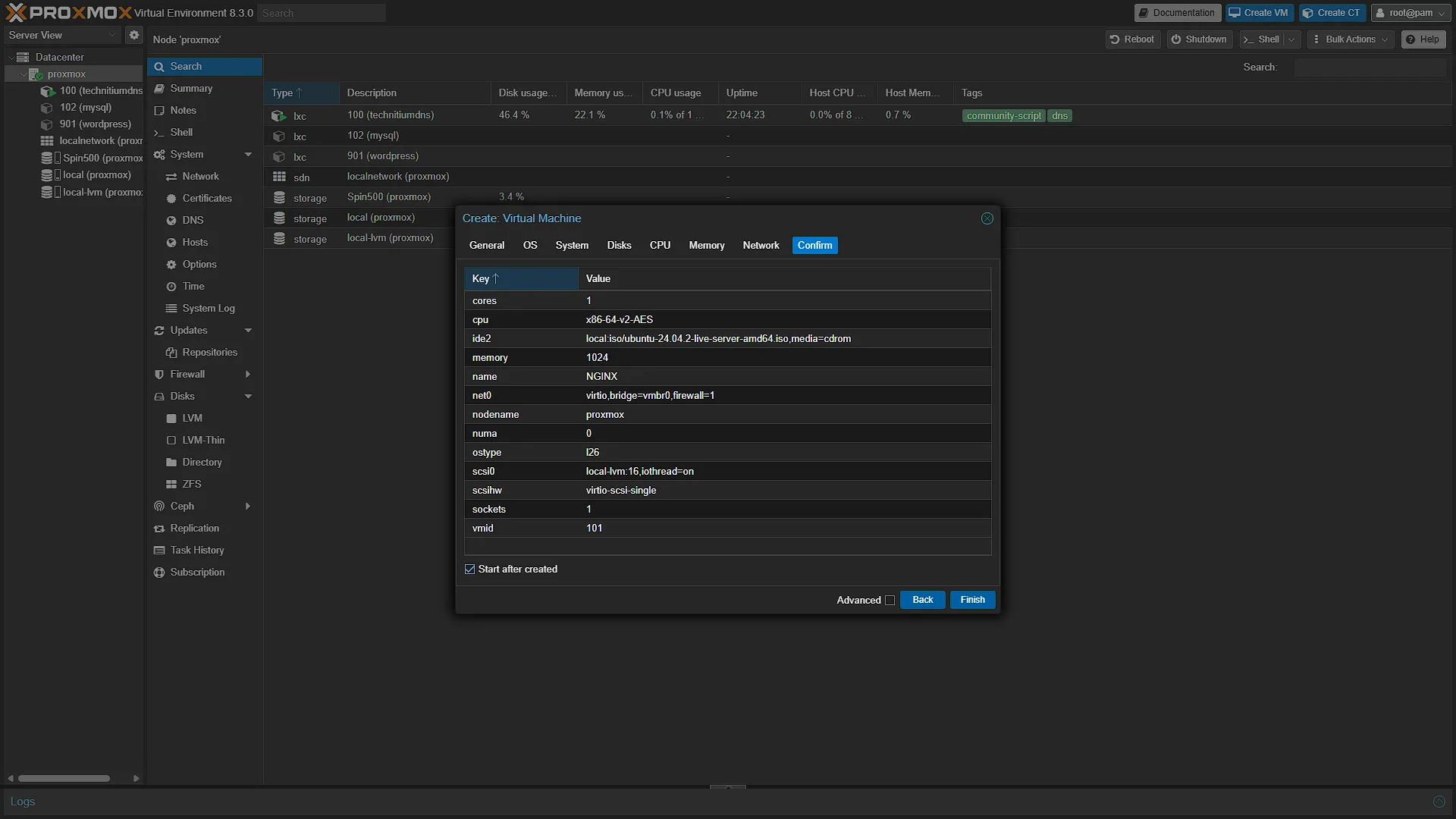This screenshot has width=1456, height=819.
Task: Click the top header search field
Action: coord(322,13)
